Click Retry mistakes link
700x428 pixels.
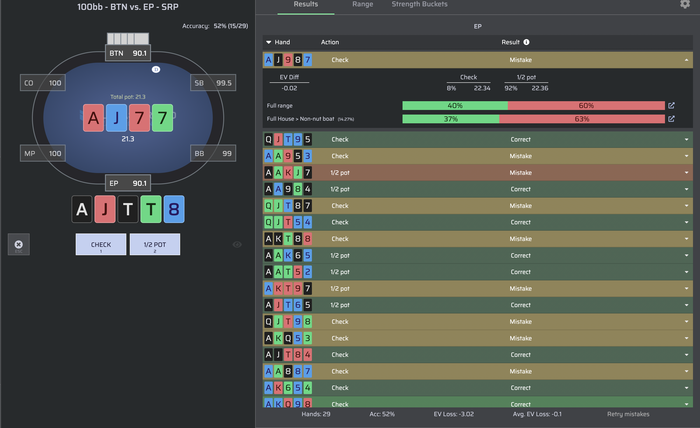(628, 414)
